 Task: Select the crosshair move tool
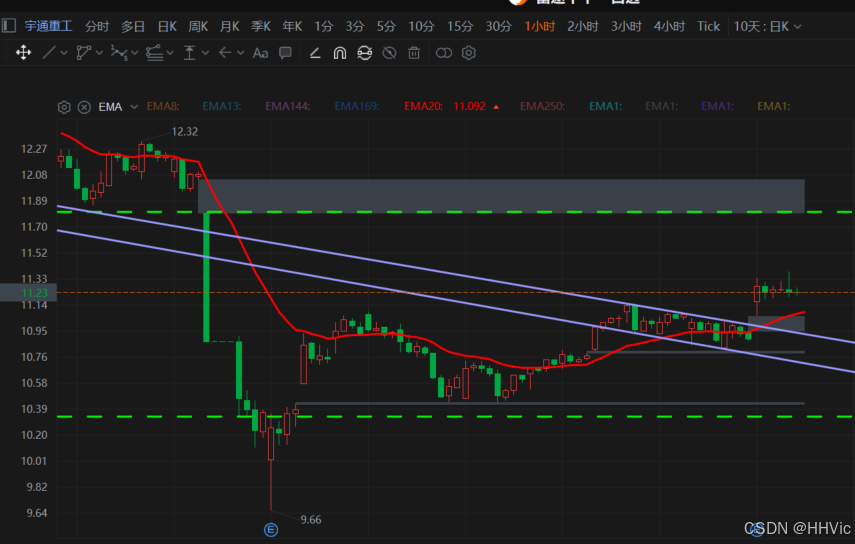pos(23,53)
